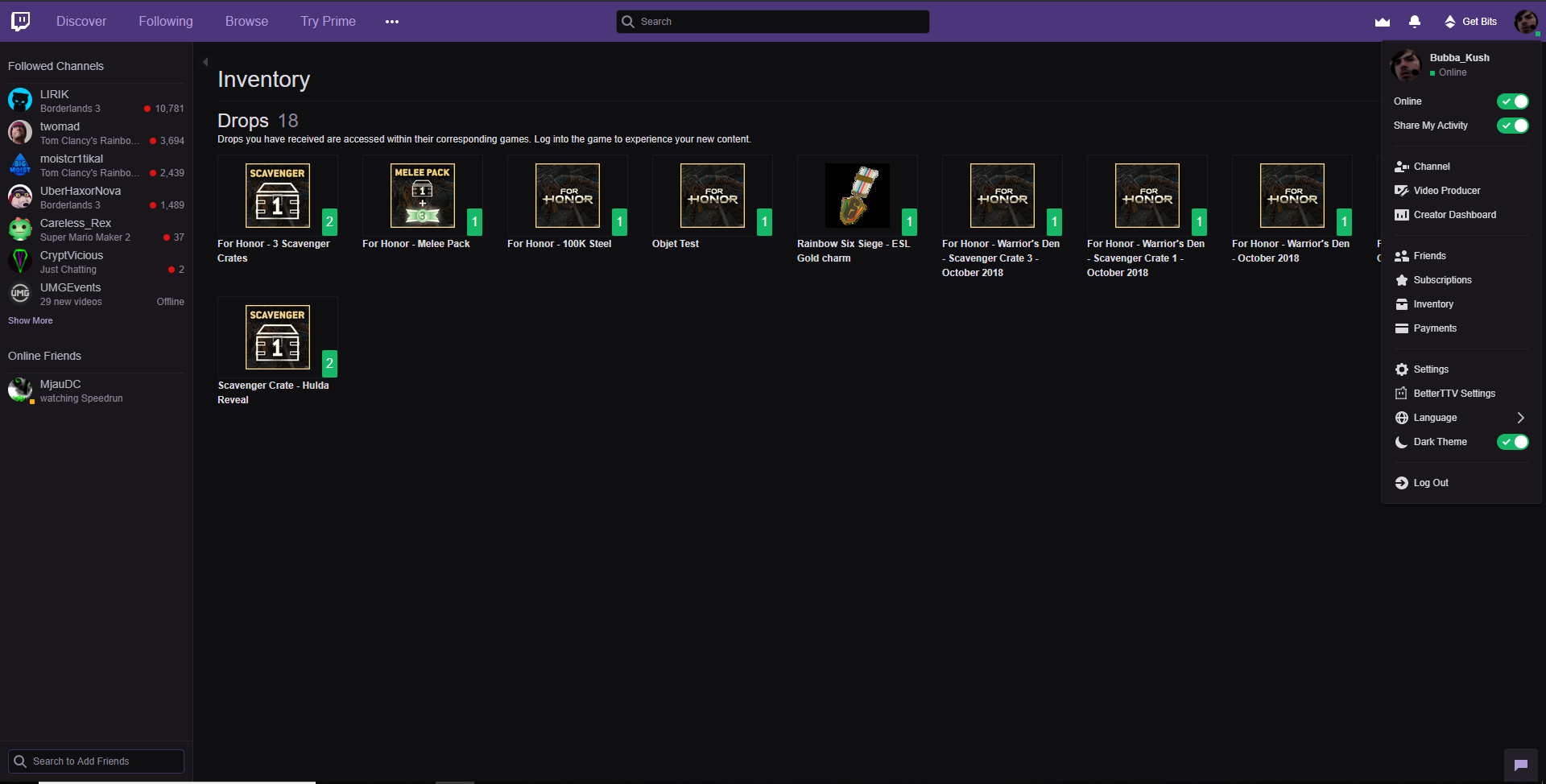Screen dimensions: 1546x784
Task: Collapse the left sidebar arrow
Action: (x=205, y=62)
